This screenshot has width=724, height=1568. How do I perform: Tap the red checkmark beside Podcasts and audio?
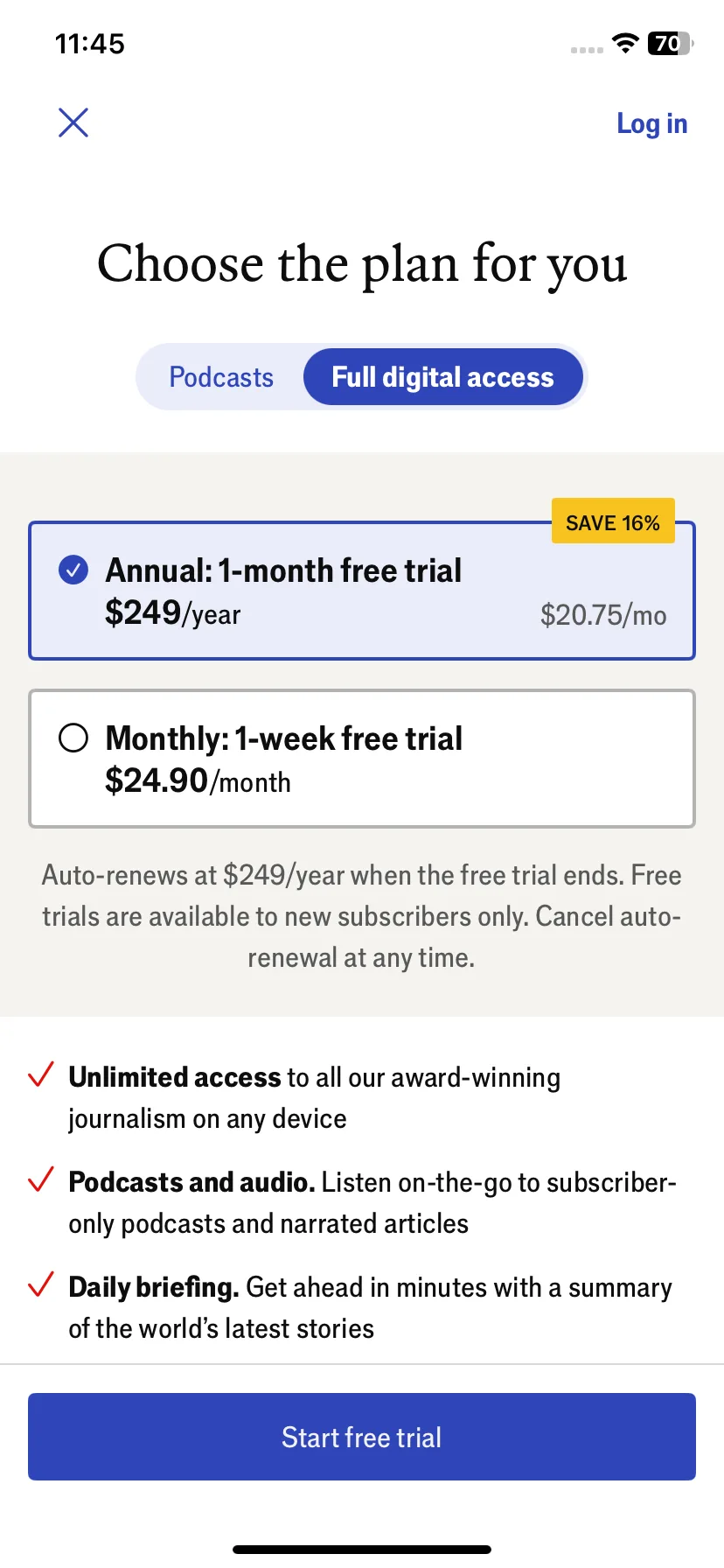[x=41, y=1179]
